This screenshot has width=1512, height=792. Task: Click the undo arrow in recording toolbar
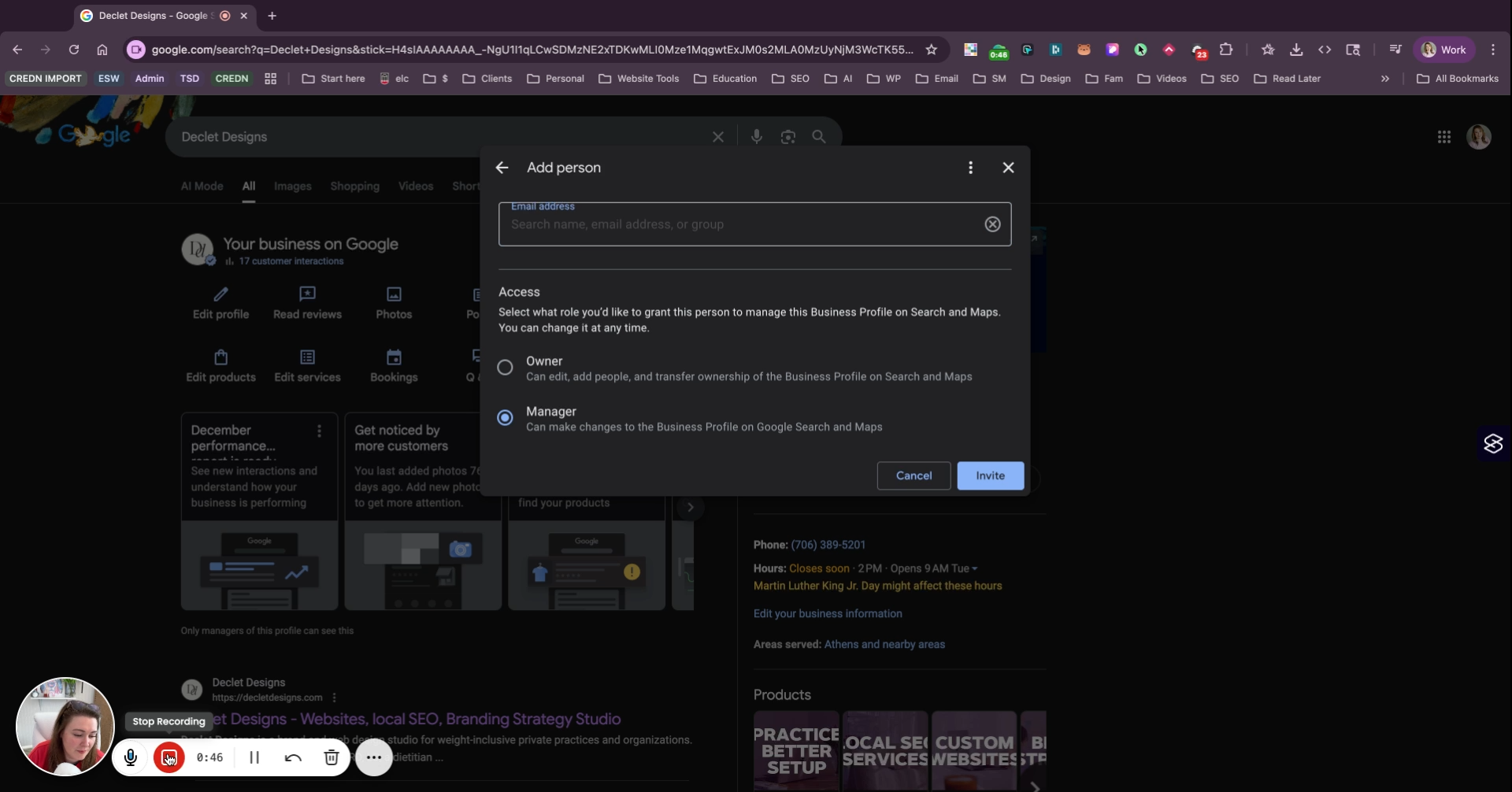coord(293,757)
